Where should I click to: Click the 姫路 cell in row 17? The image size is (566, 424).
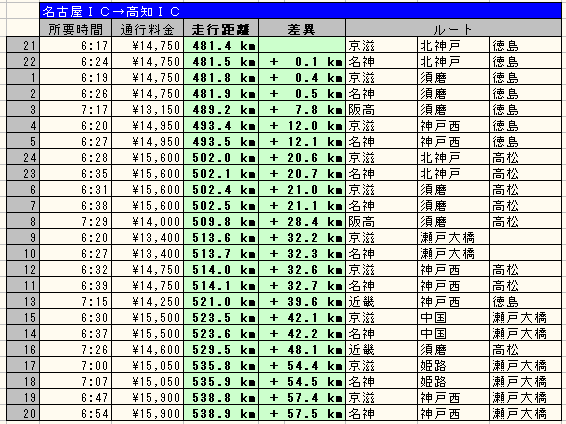coord(453,365)
